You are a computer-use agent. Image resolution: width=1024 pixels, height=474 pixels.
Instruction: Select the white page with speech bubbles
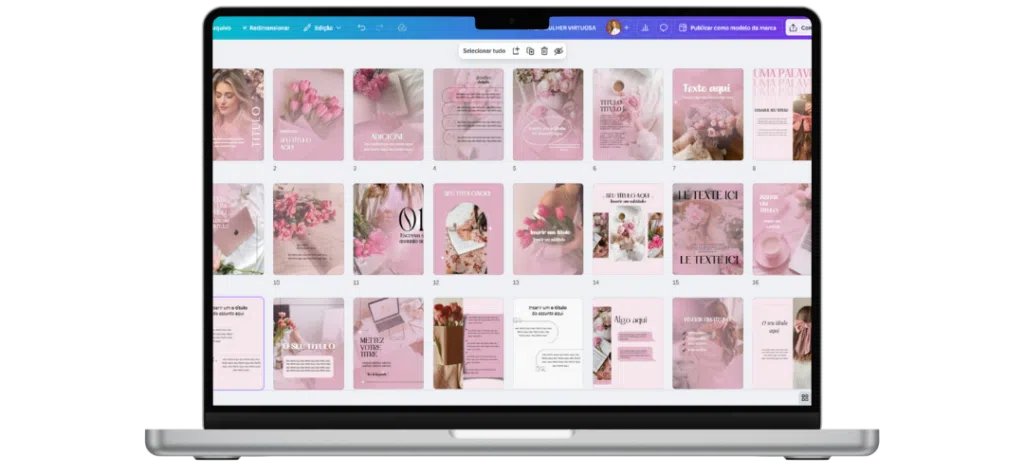pos(548,343)
